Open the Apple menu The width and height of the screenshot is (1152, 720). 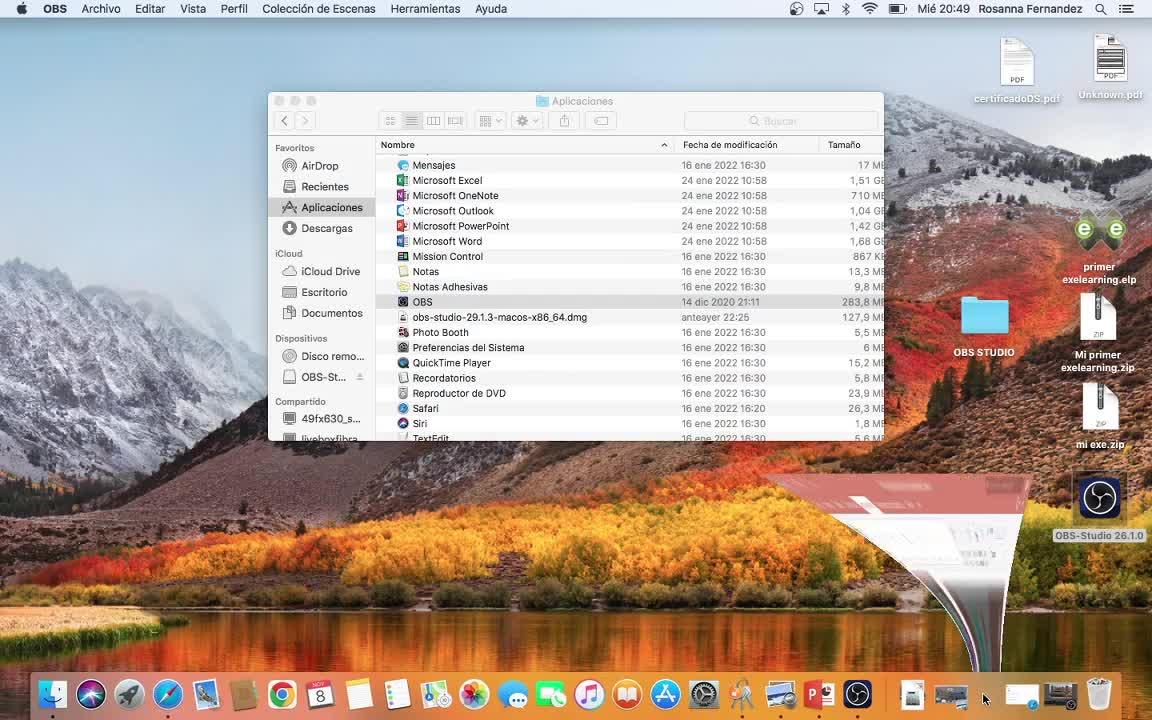tap(22, 9)
